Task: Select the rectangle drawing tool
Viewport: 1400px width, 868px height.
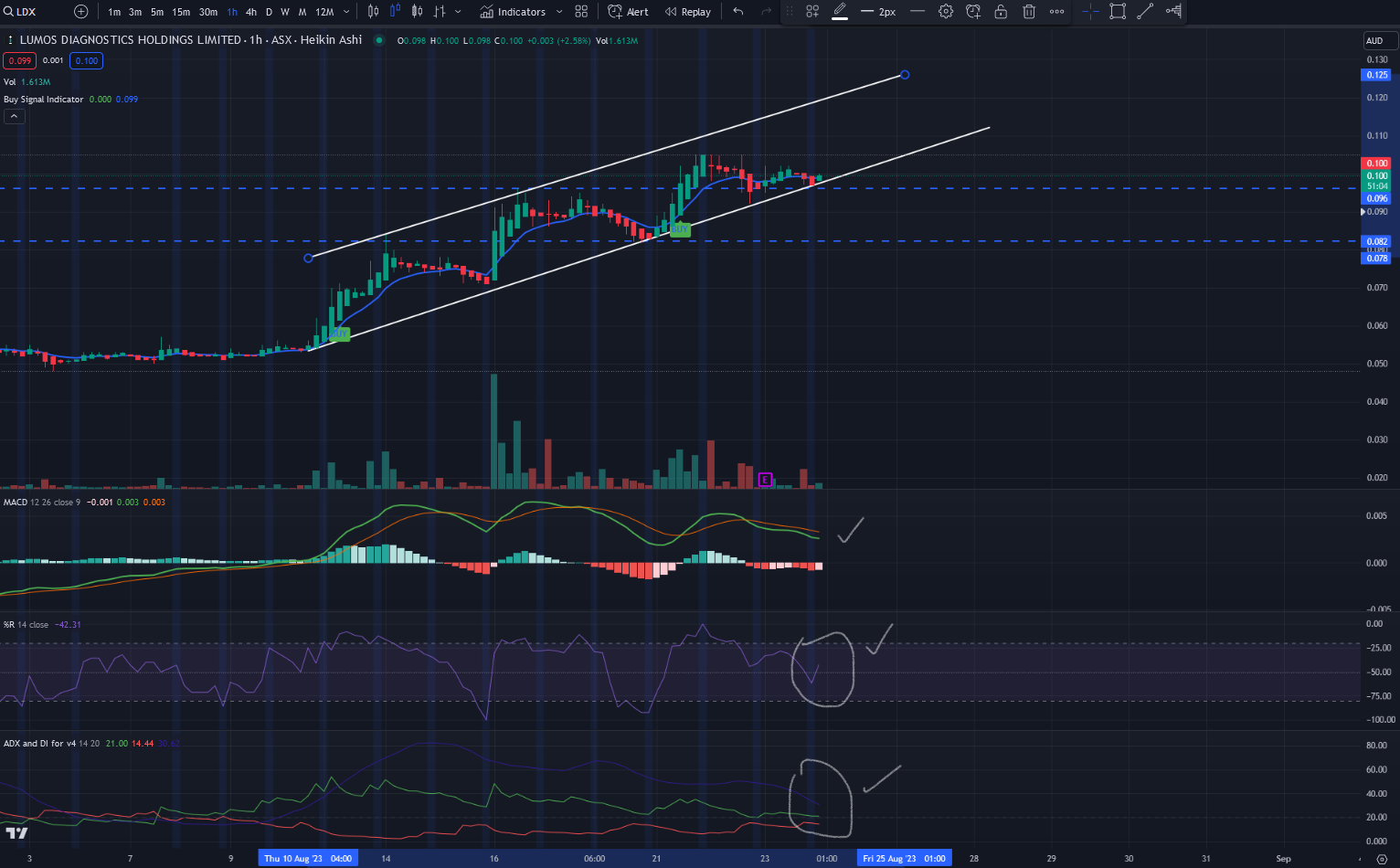Action: pyautogui.click(x=1118, y=12)
